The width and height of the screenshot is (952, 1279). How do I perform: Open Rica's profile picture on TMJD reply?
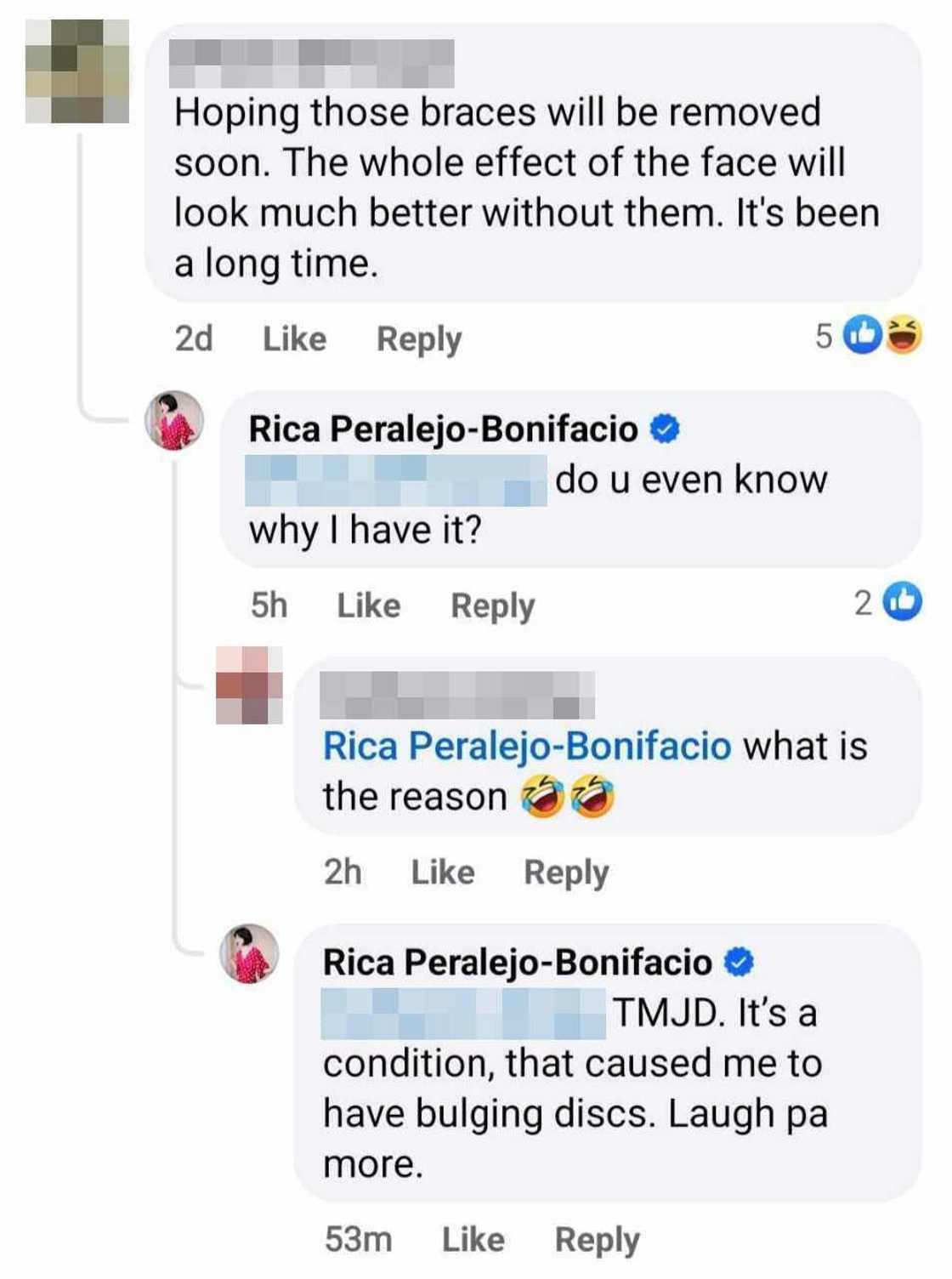click(249, 953)
